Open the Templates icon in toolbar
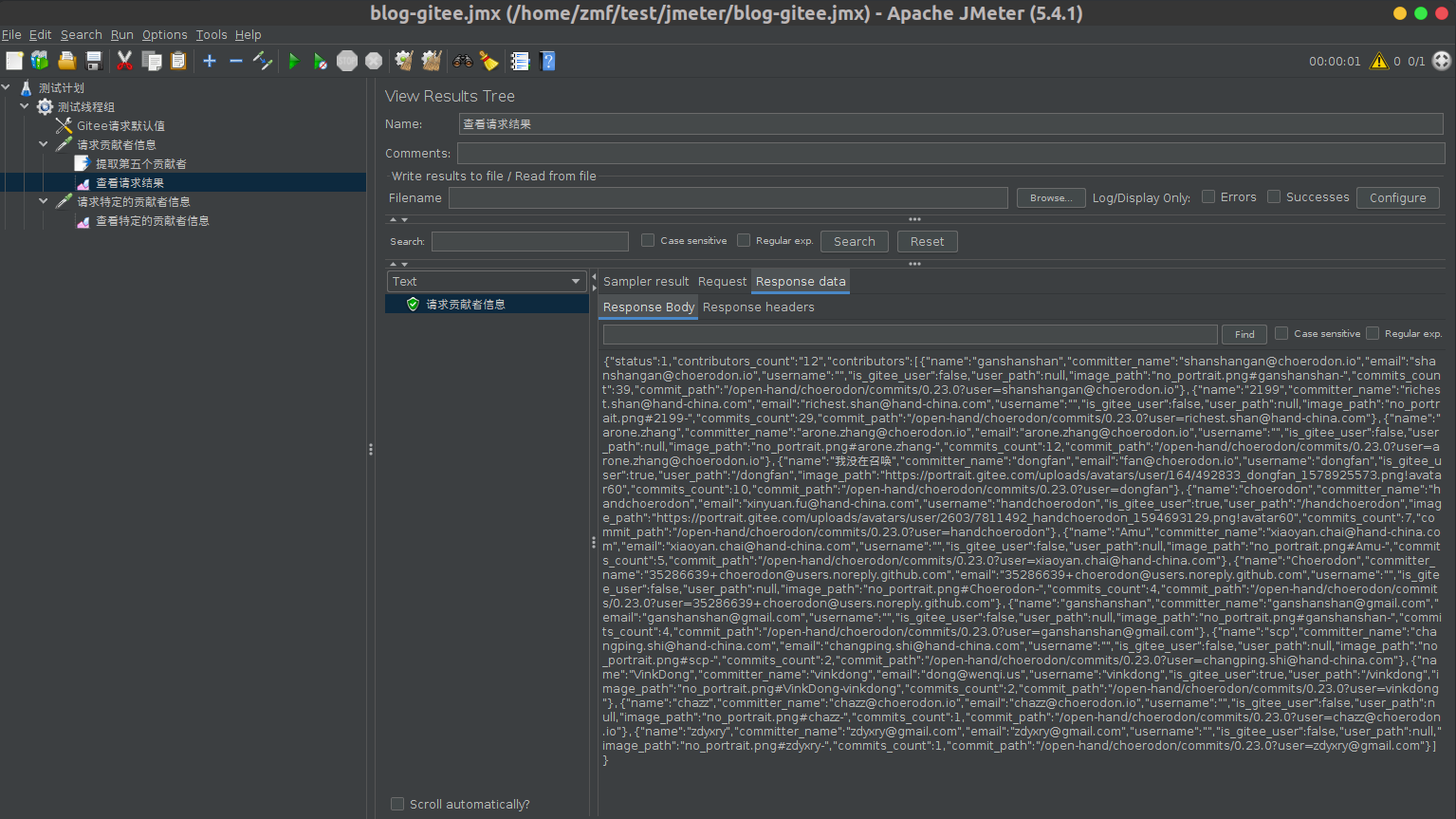This screenshot has height=819, width=1456. coord(40,61)
